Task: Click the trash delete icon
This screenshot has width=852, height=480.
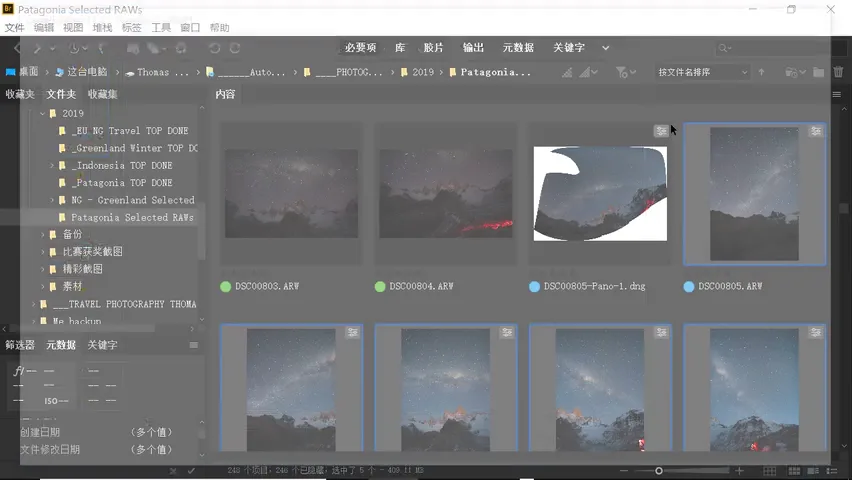Action: 838,72
